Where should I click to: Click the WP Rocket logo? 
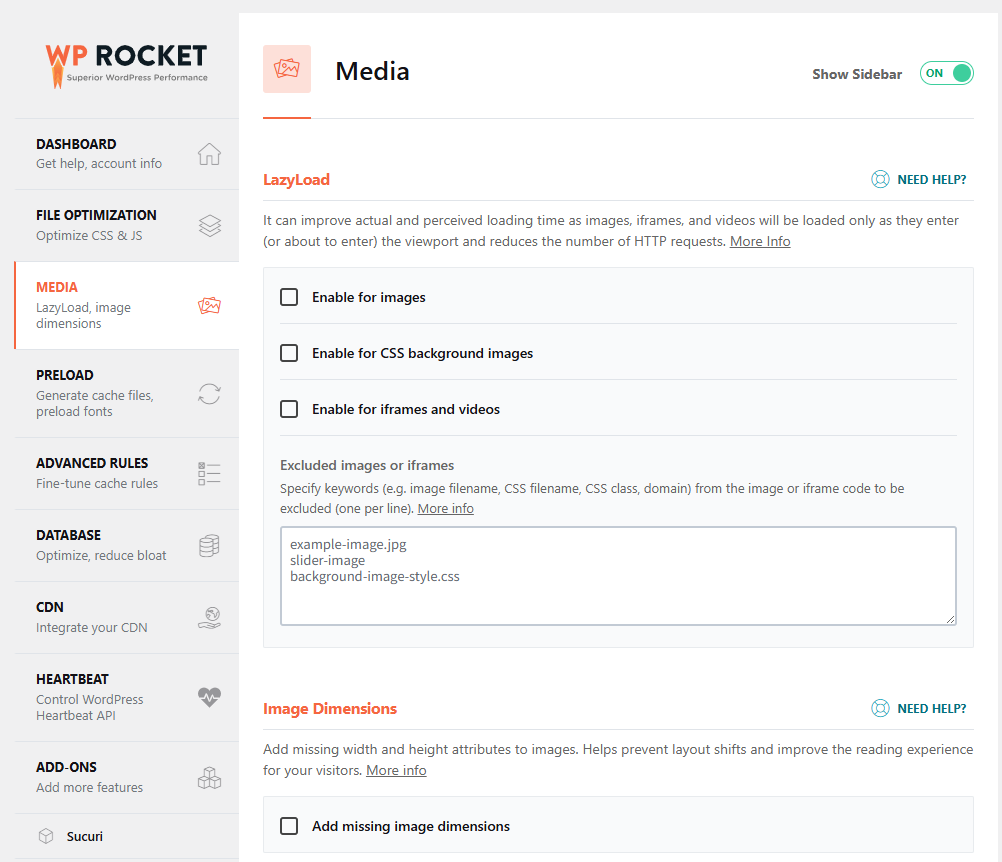pyautogui.click(x=126, y=63)
